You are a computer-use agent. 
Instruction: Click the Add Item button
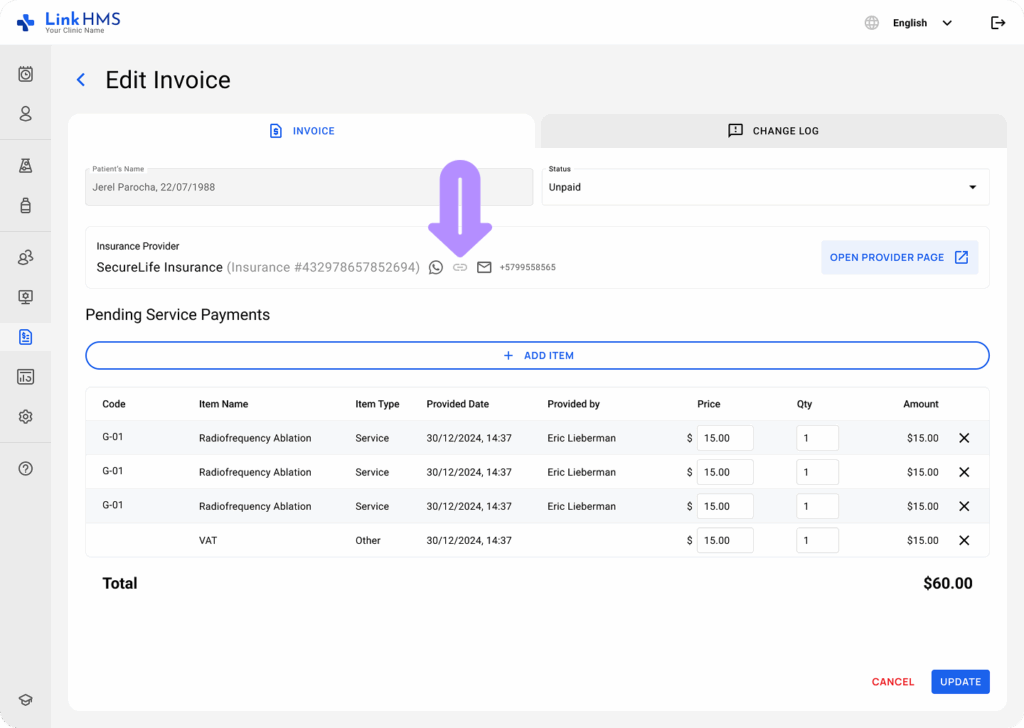(x=537, y=355)
